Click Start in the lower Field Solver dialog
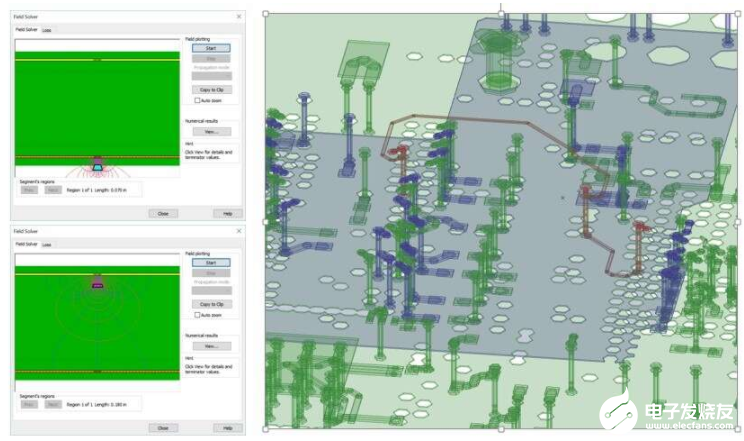 click(x=211, y=263)
